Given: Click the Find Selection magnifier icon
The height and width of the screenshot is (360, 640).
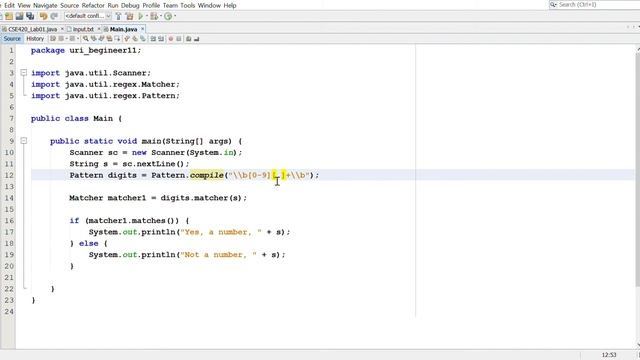Looking at the screenshot, I should [x=85, y=39].
